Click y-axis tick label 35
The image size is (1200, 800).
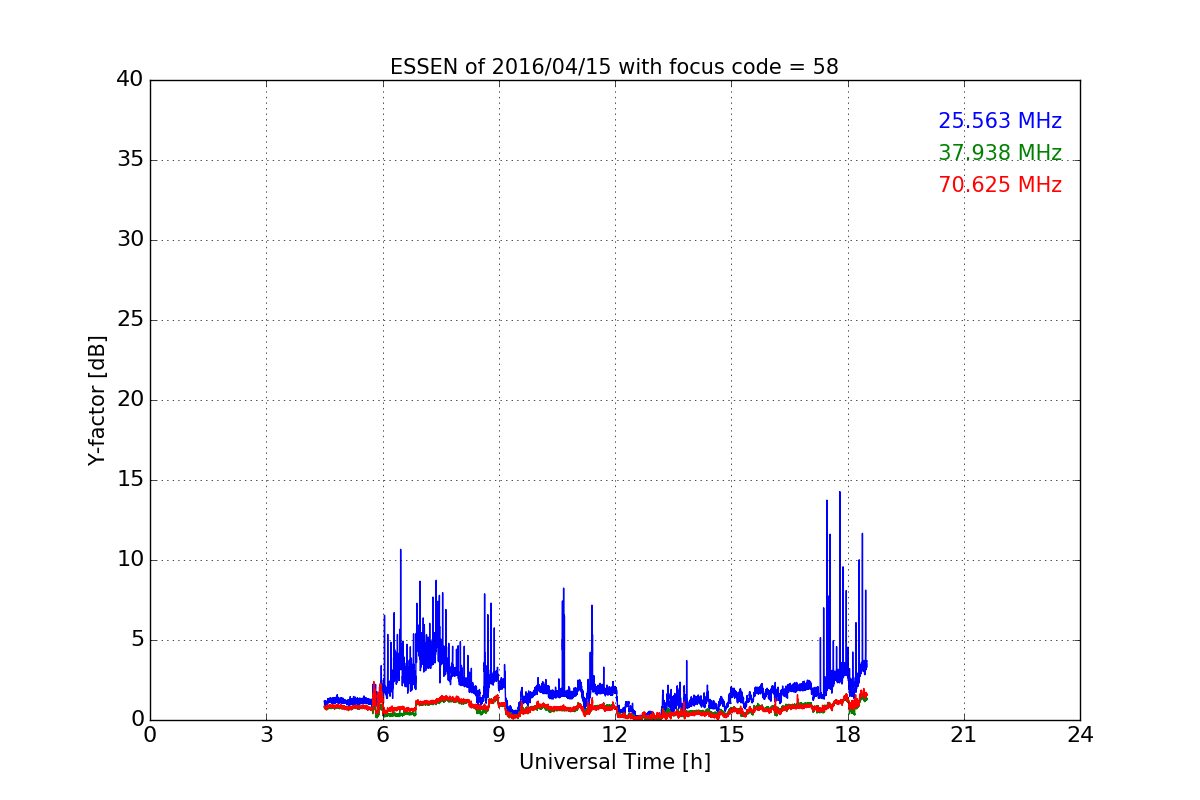coord(129,160)
